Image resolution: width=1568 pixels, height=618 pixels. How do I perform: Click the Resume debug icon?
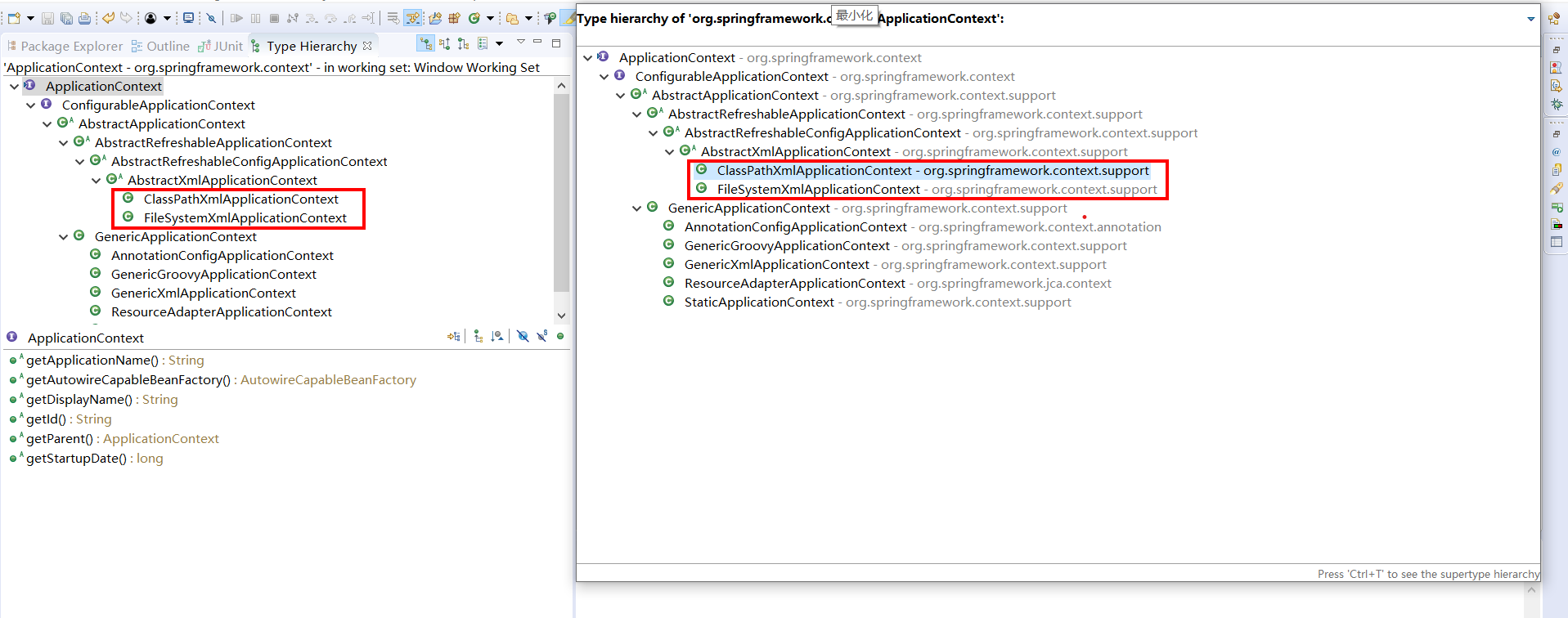(x=236, y=18)
